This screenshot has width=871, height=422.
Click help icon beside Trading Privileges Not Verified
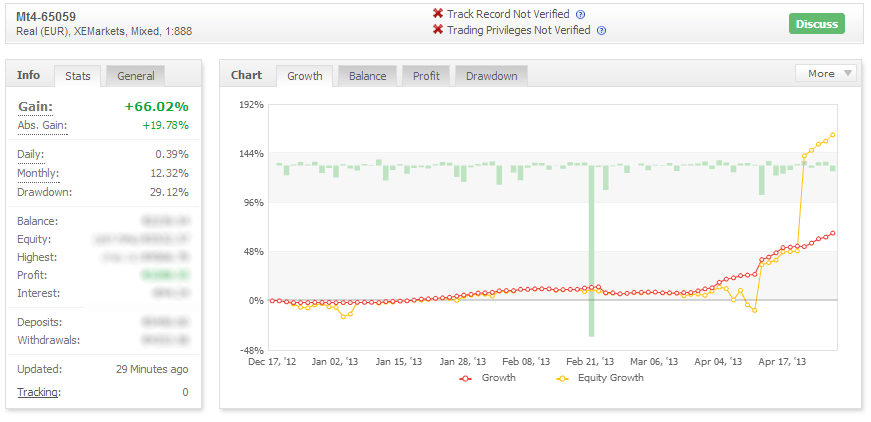(601, 31)
